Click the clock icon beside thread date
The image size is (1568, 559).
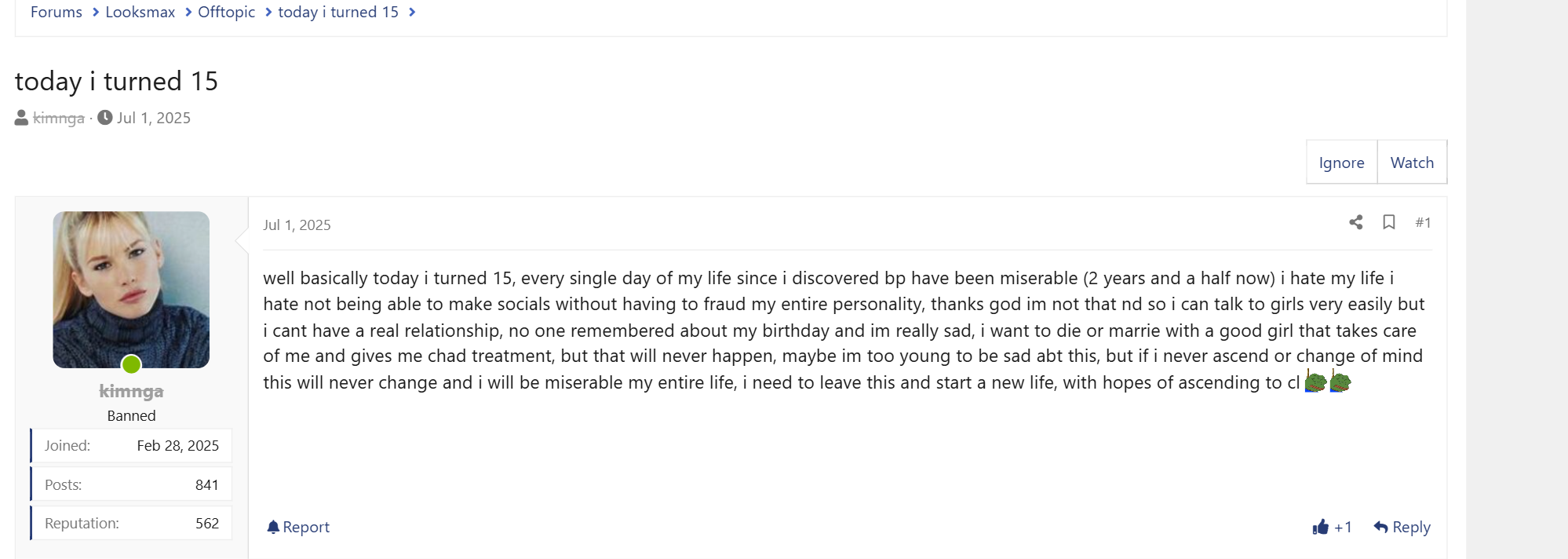pyautogui.click(x=104, y=118)
